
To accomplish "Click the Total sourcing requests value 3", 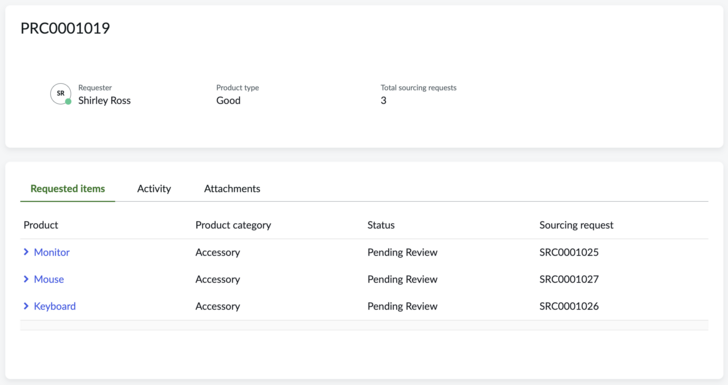I will [x=384, y=100].
